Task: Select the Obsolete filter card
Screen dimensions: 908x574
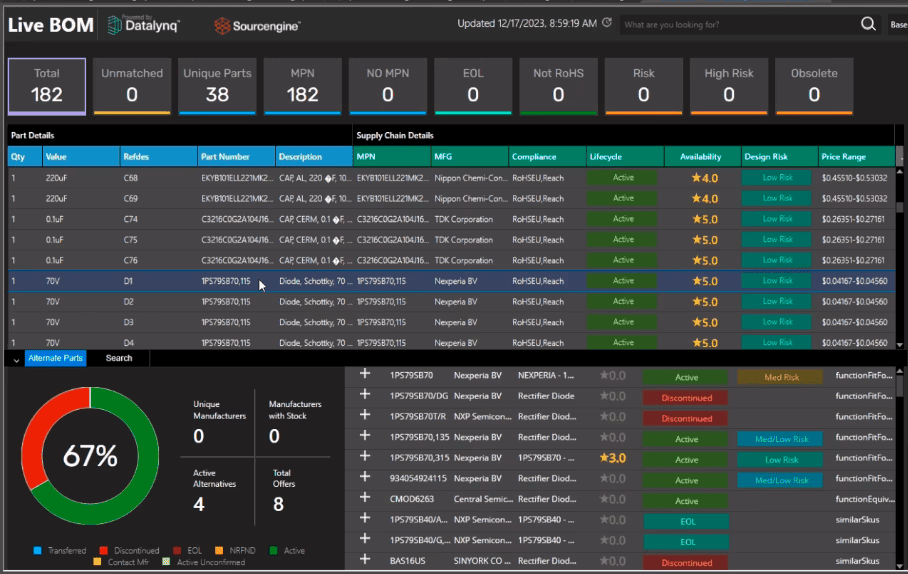Action: point(814,86)
